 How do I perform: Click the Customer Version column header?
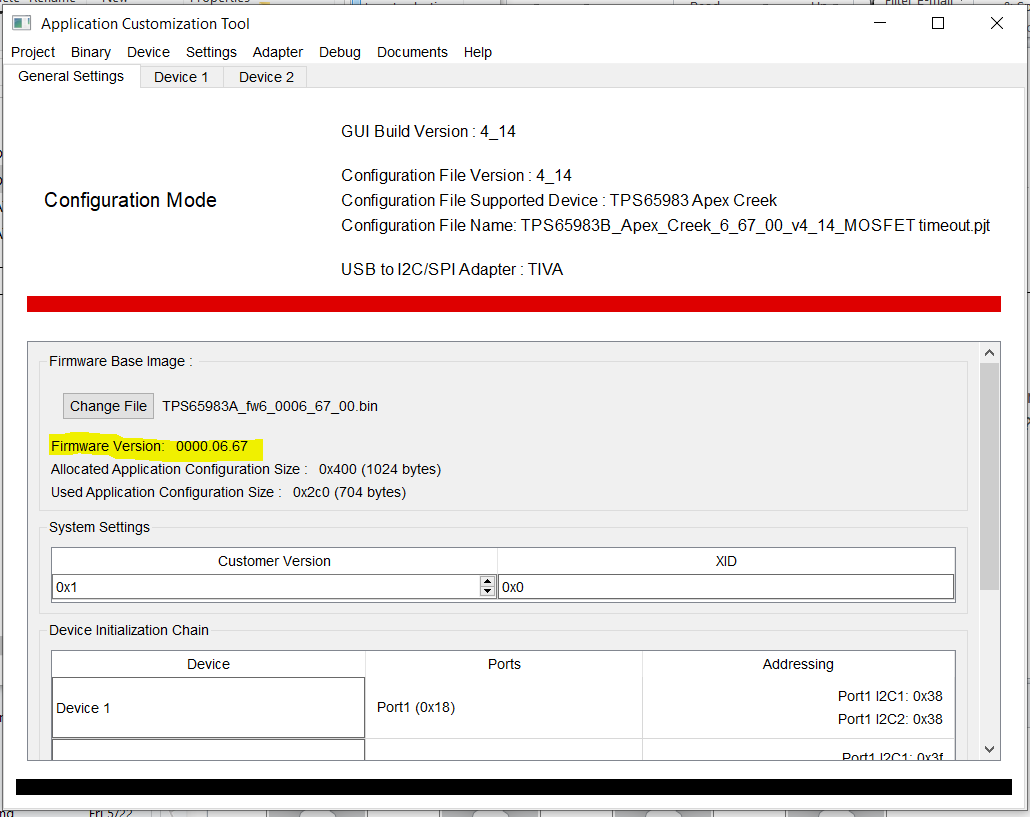274,561
